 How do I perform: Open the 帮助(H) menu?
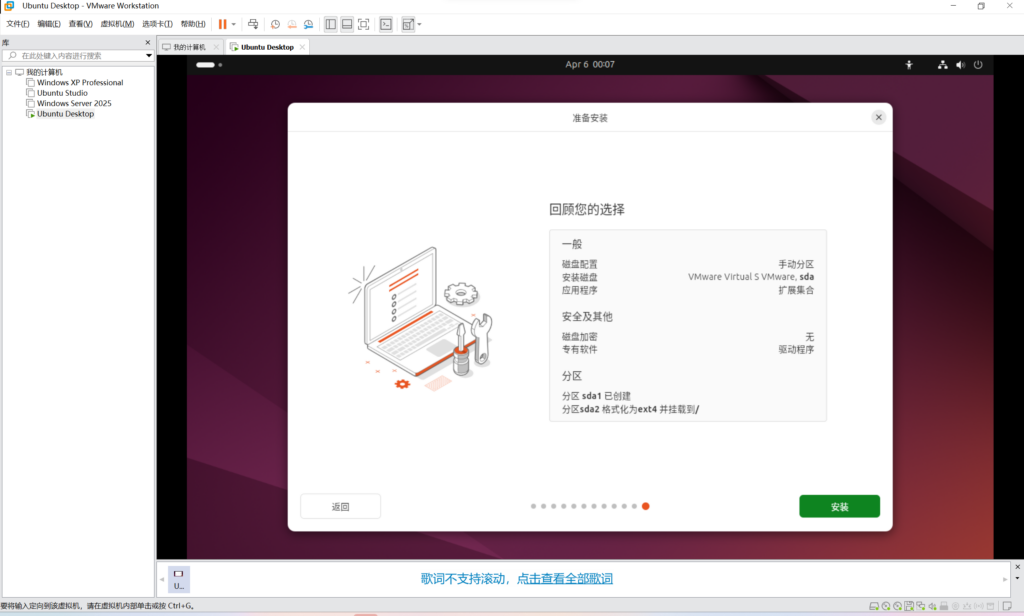[x=193, y=24]
